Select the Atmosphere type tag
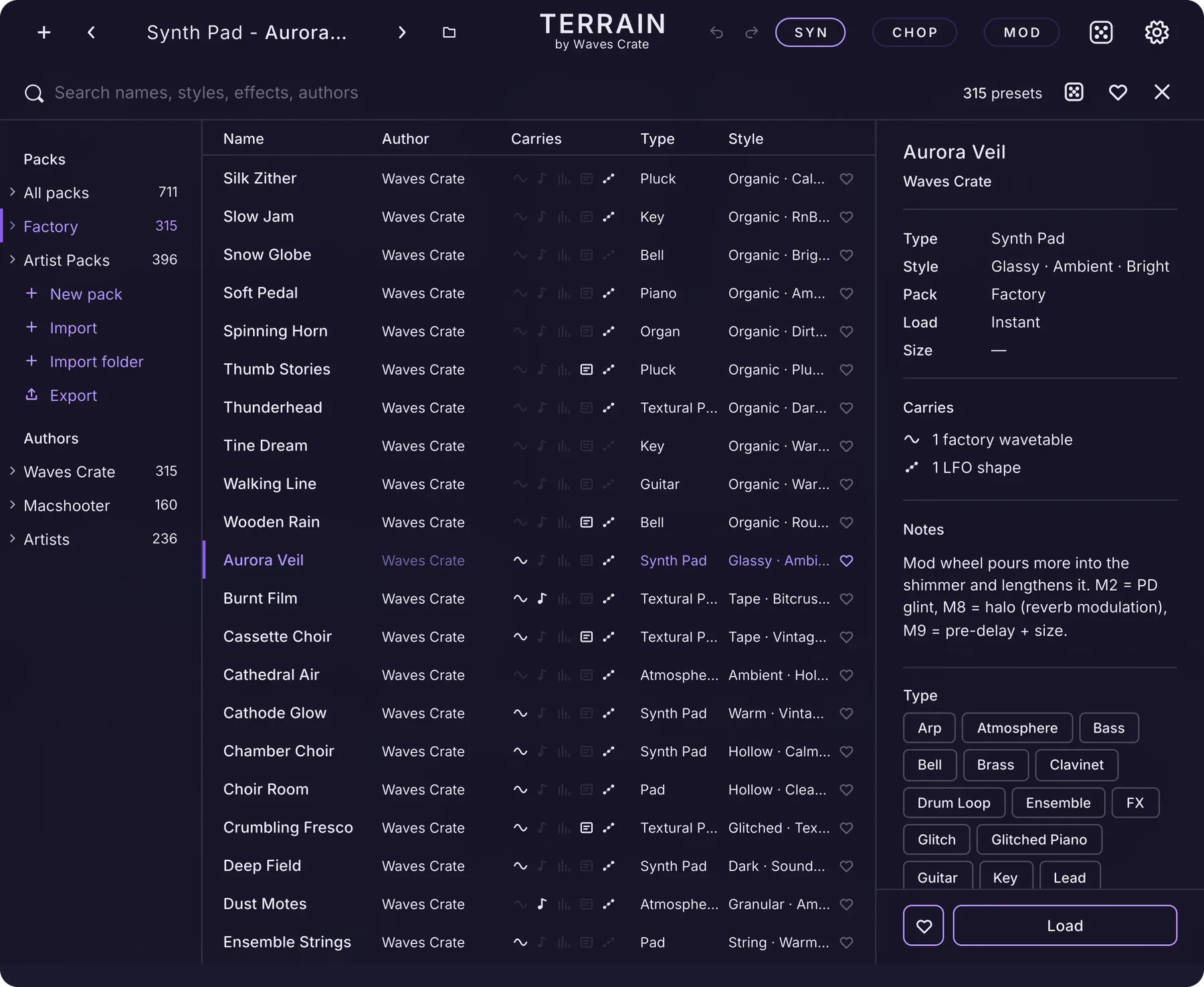This screenshot has width=1204, height=987. [1017, 728]
